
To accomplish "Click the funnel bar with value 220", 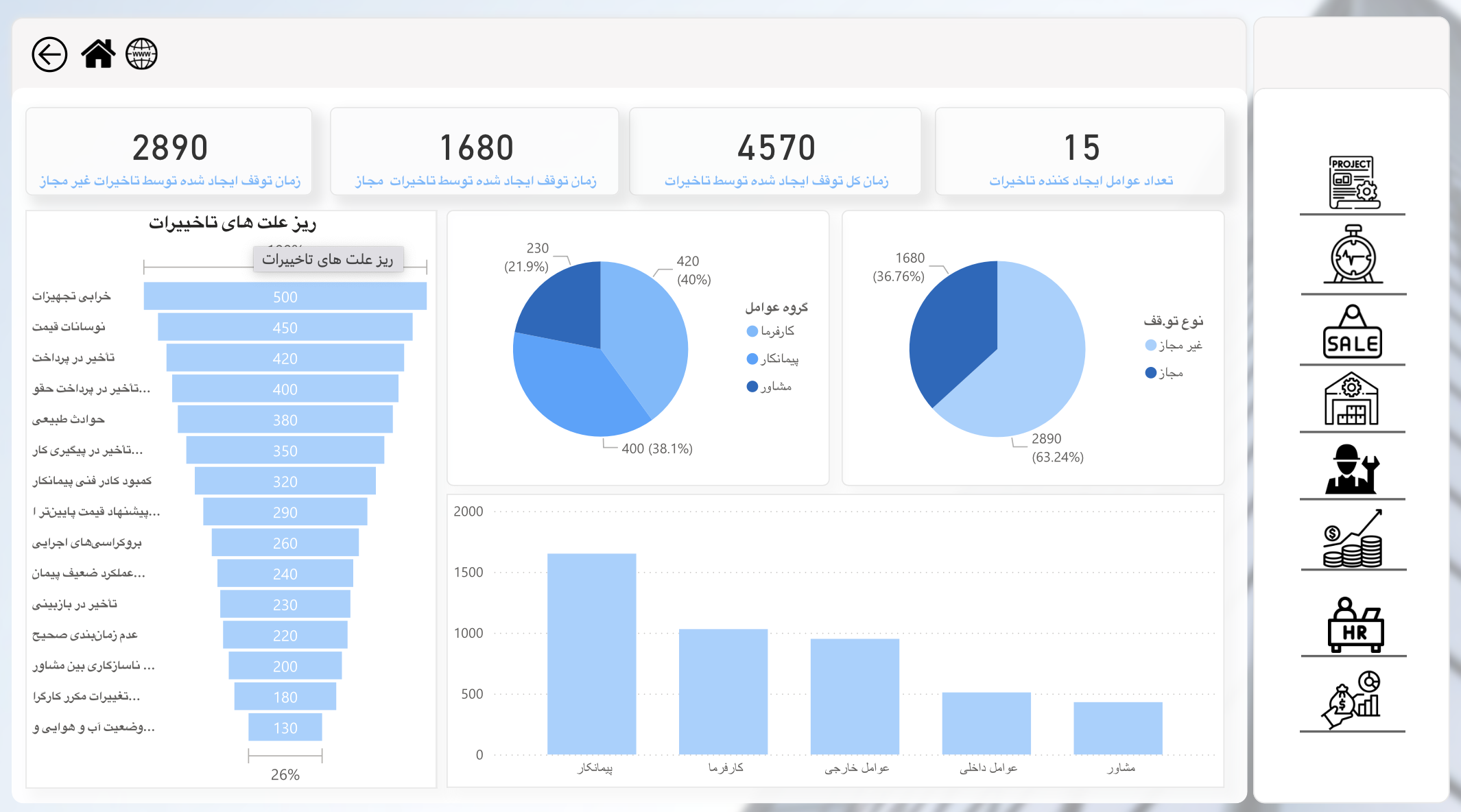I will pyautogui.click(x=285, y=635).
